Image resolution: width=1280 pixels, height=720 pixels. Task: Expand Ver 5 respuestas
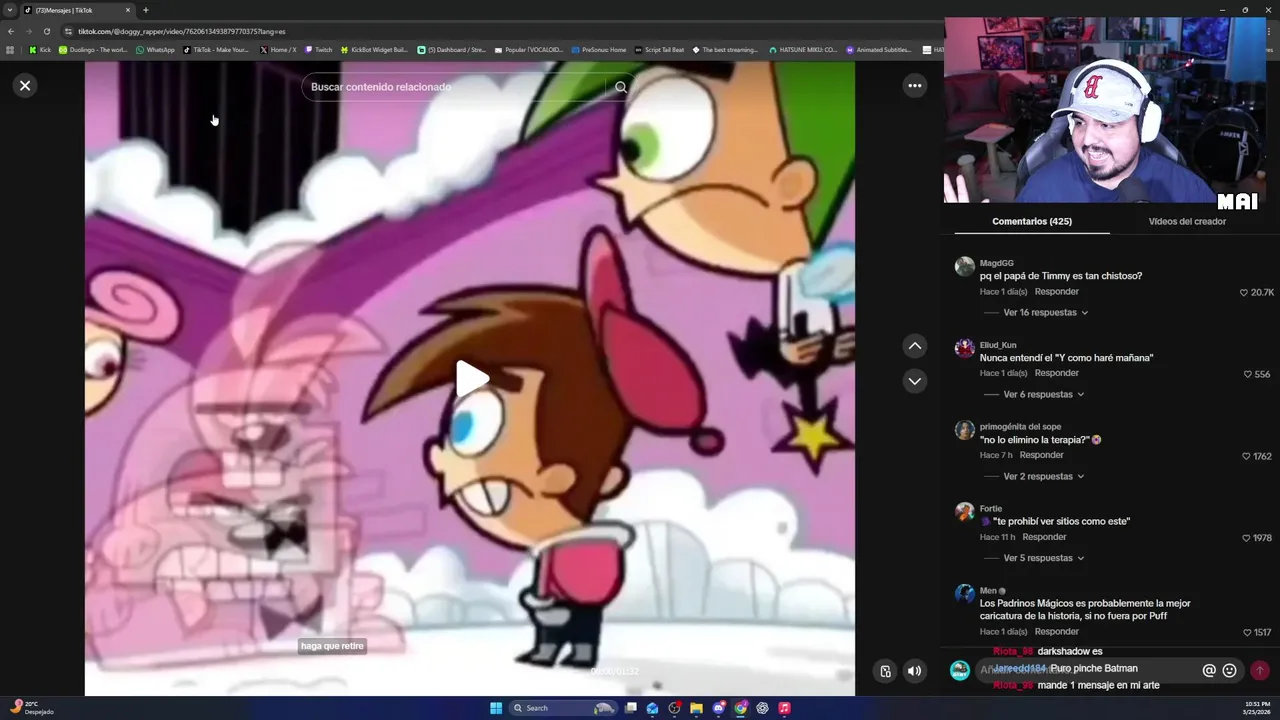point(1043,558)
